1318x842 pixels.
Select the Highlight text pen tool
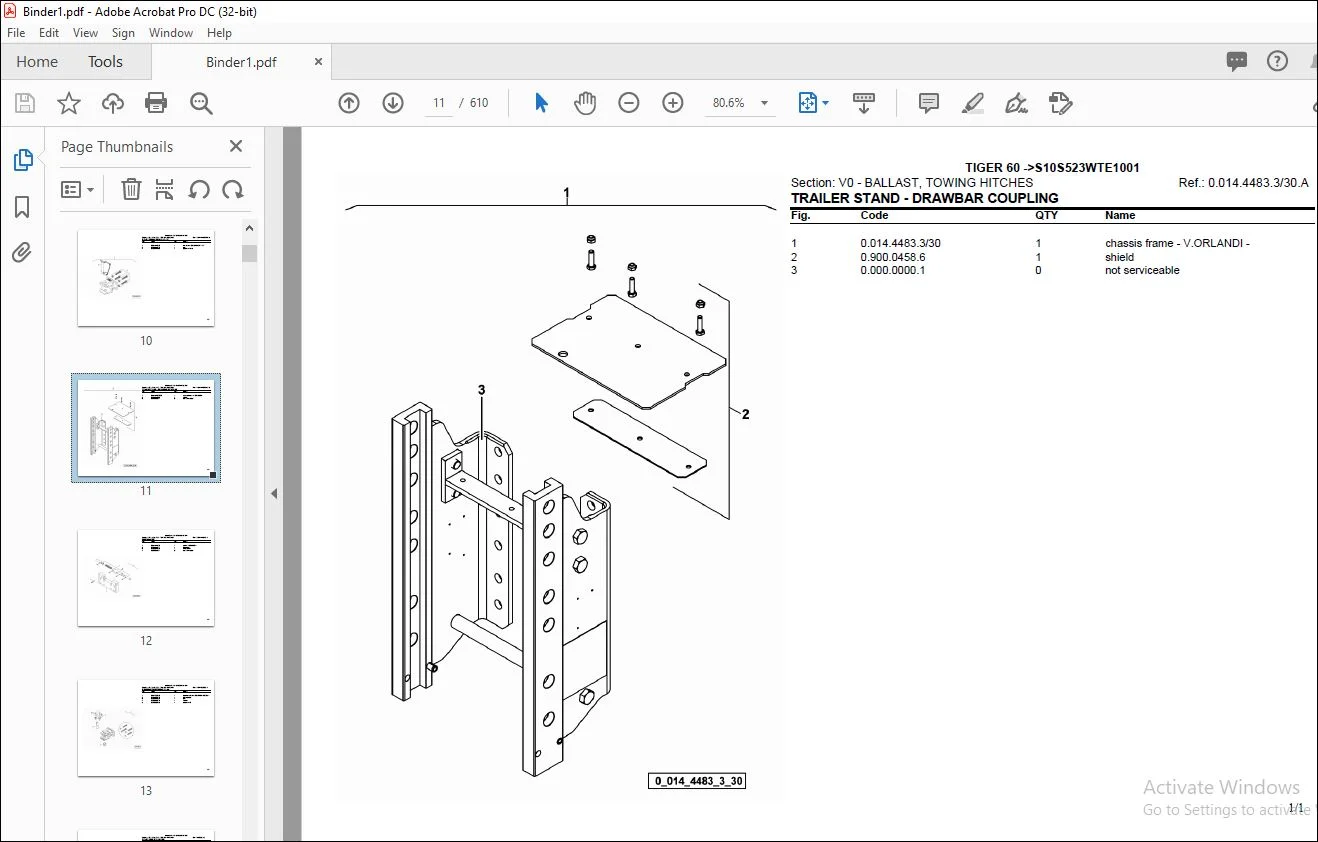(973, 103)
